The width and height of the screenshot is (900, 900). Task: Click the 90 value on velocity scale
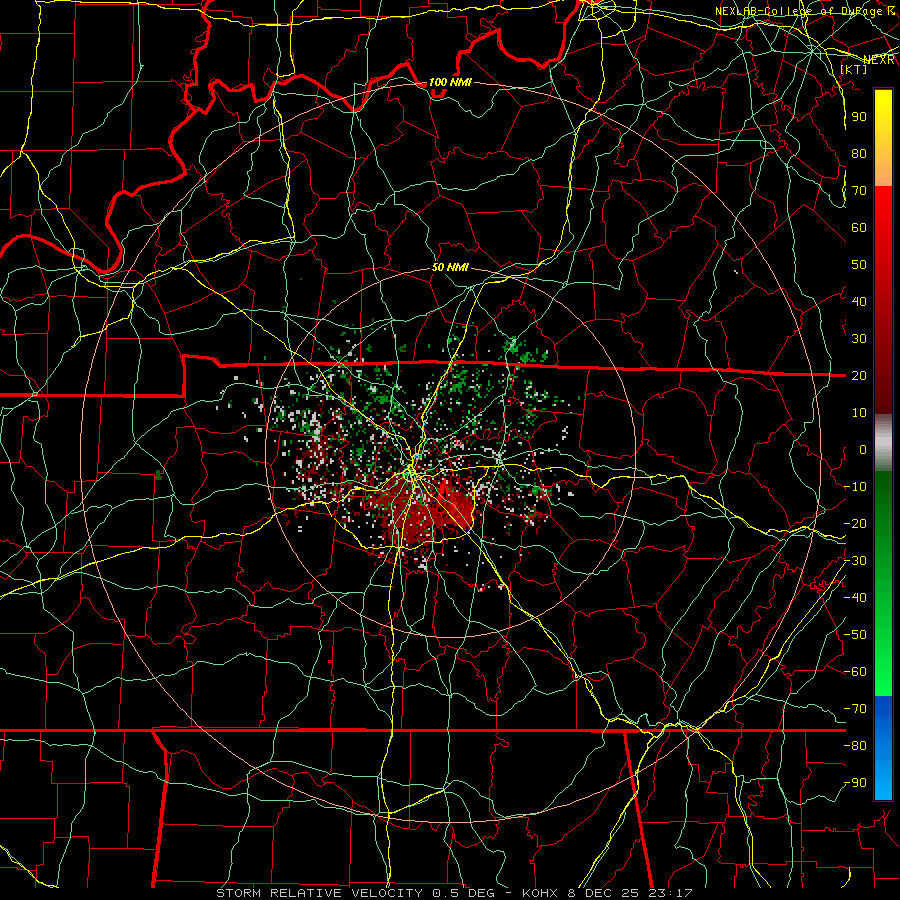click(x=859, y=117)
